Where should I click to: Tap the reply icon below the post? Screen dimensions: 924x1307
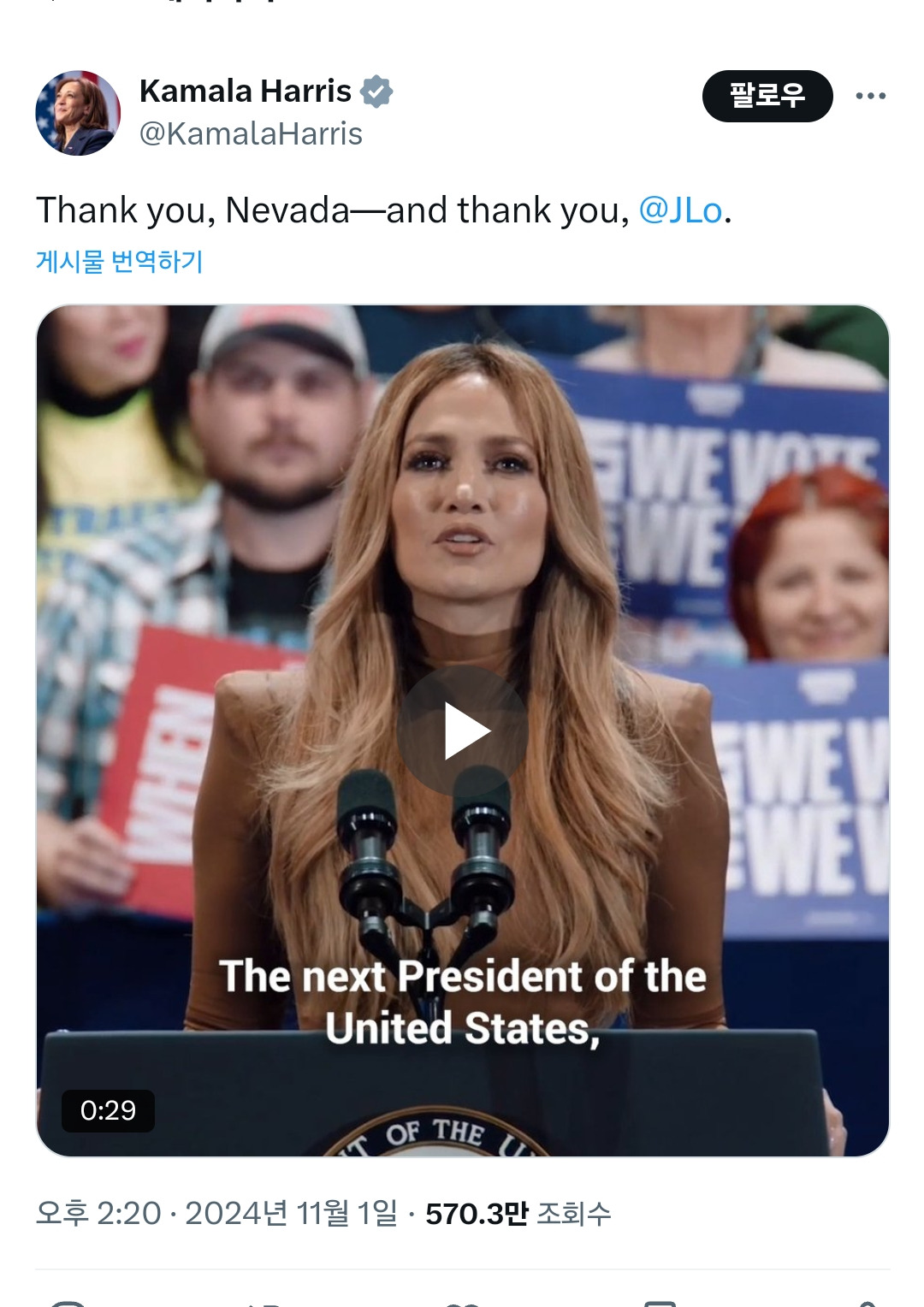click(68, 1302)
